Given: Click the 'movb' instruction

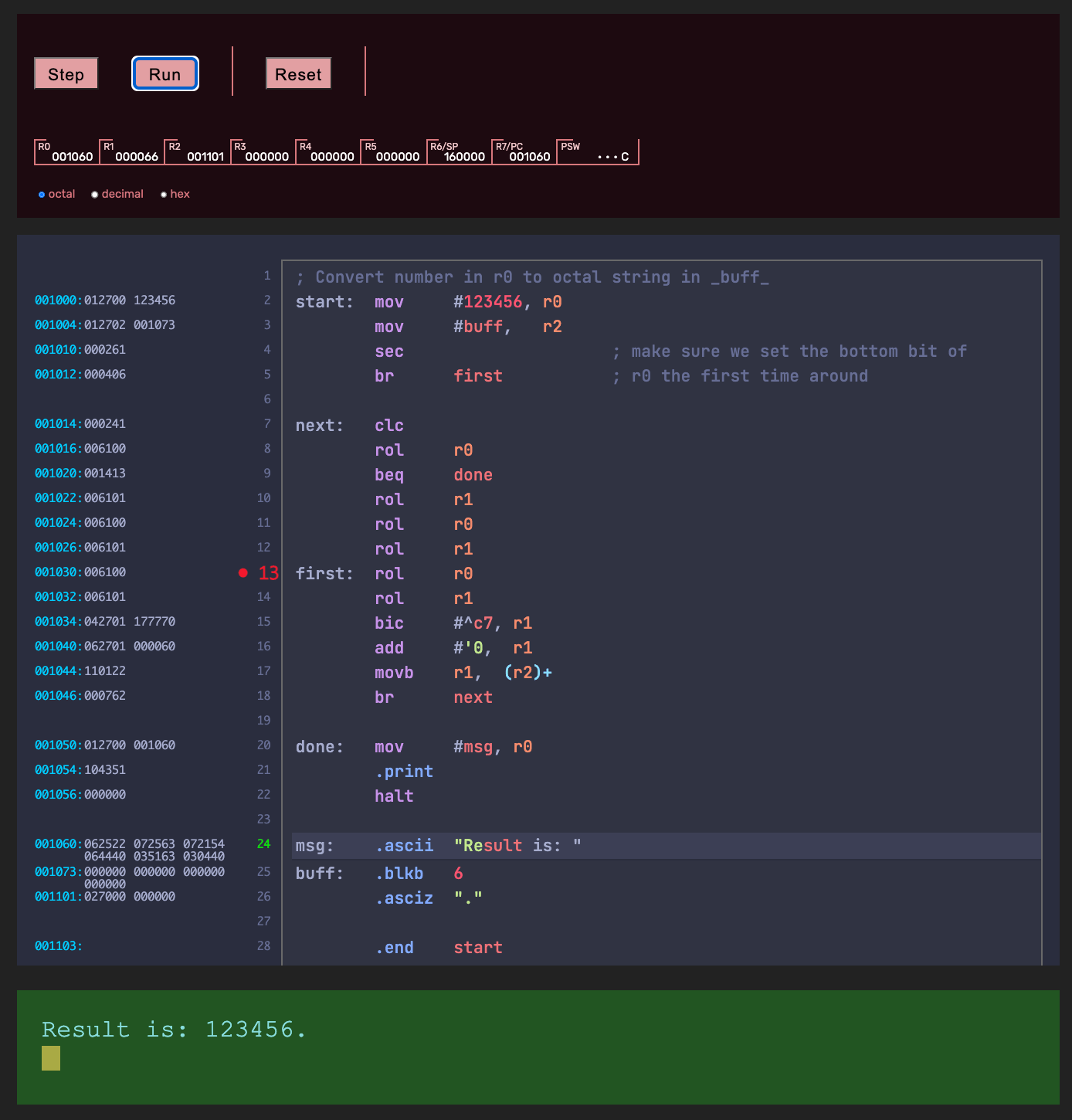Looking at the screenshot, I should [x=394, y=673].
